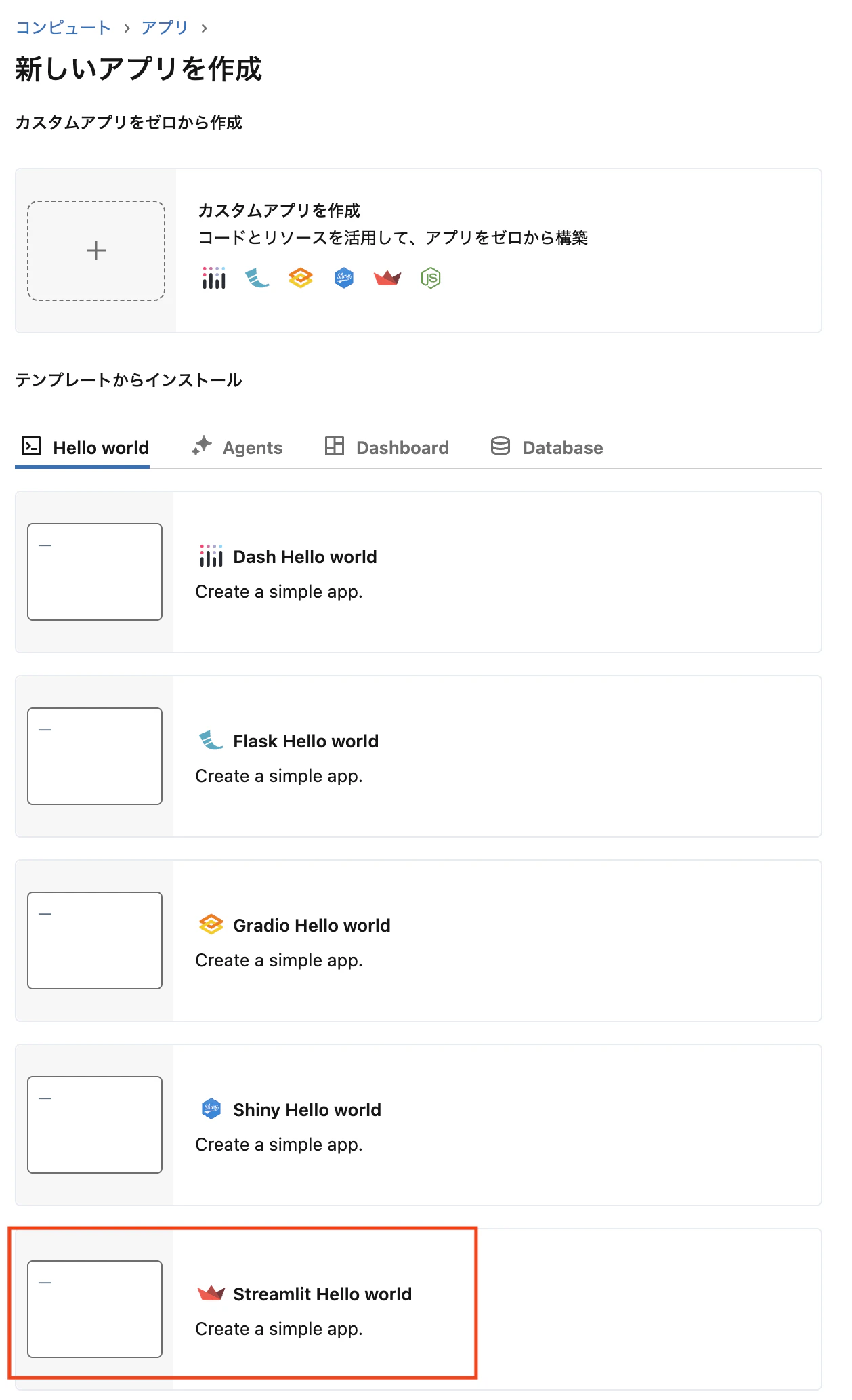This screenshot has width=852, height=1400.
Task: Click the Shiny logo beside Shiny Hello world
Action: 211,1109
